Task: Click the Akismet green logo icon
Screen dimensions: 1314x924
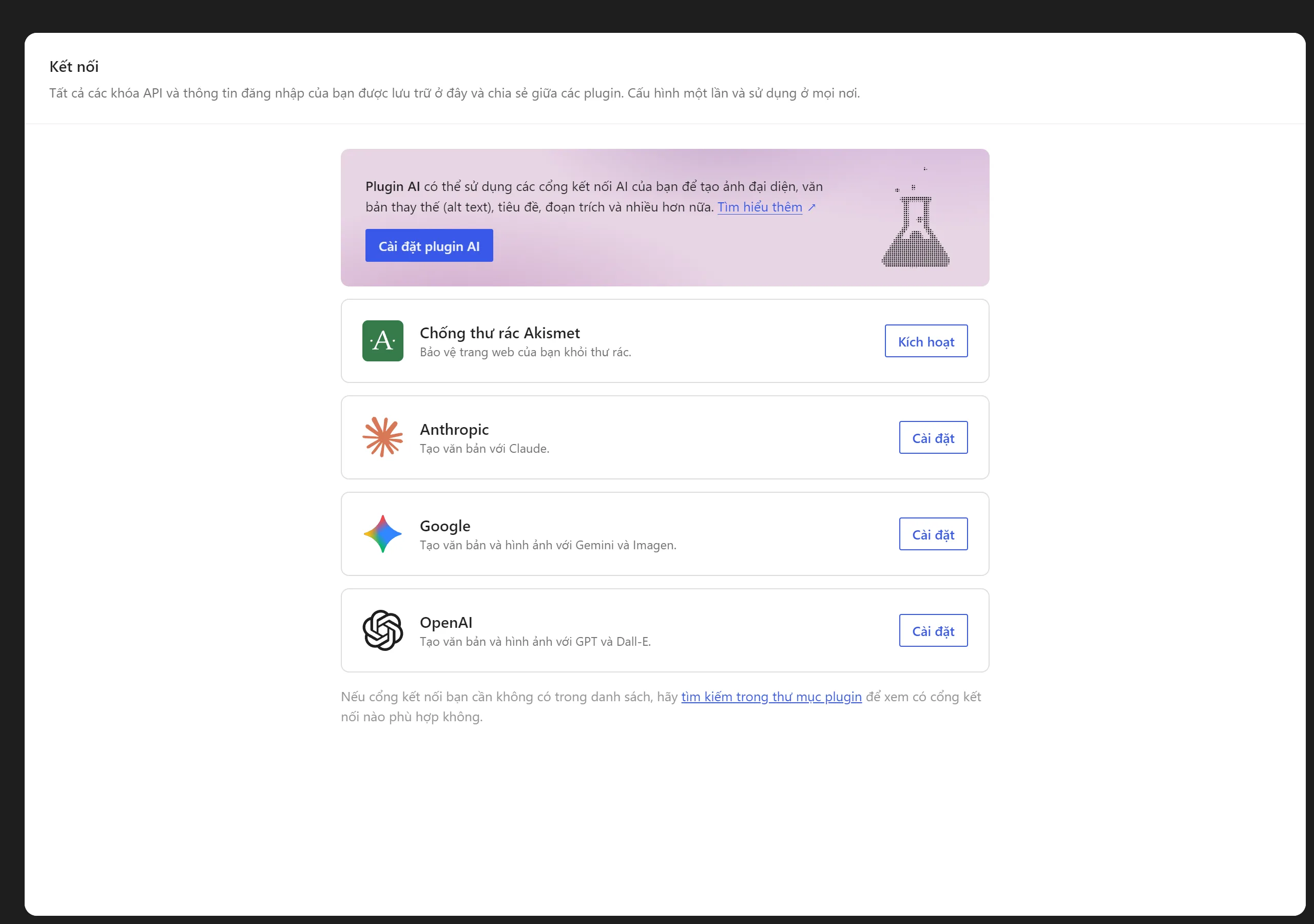Action: coord(382,341)
